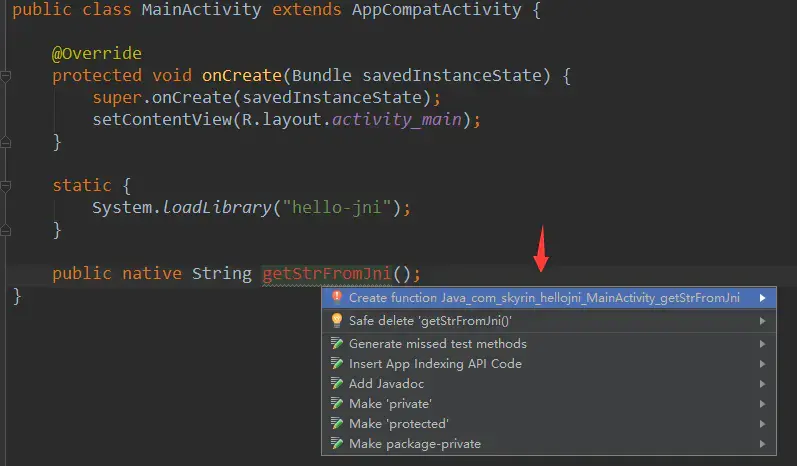Screen dimensions: 797x466
Task: Click pencil icon beside Make 'private'
Action: [336, 403]
